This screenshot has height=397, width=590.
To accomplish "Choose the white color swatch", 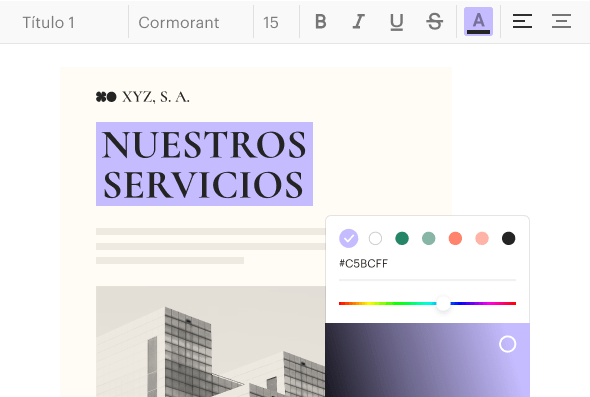I will click(375, 238).
